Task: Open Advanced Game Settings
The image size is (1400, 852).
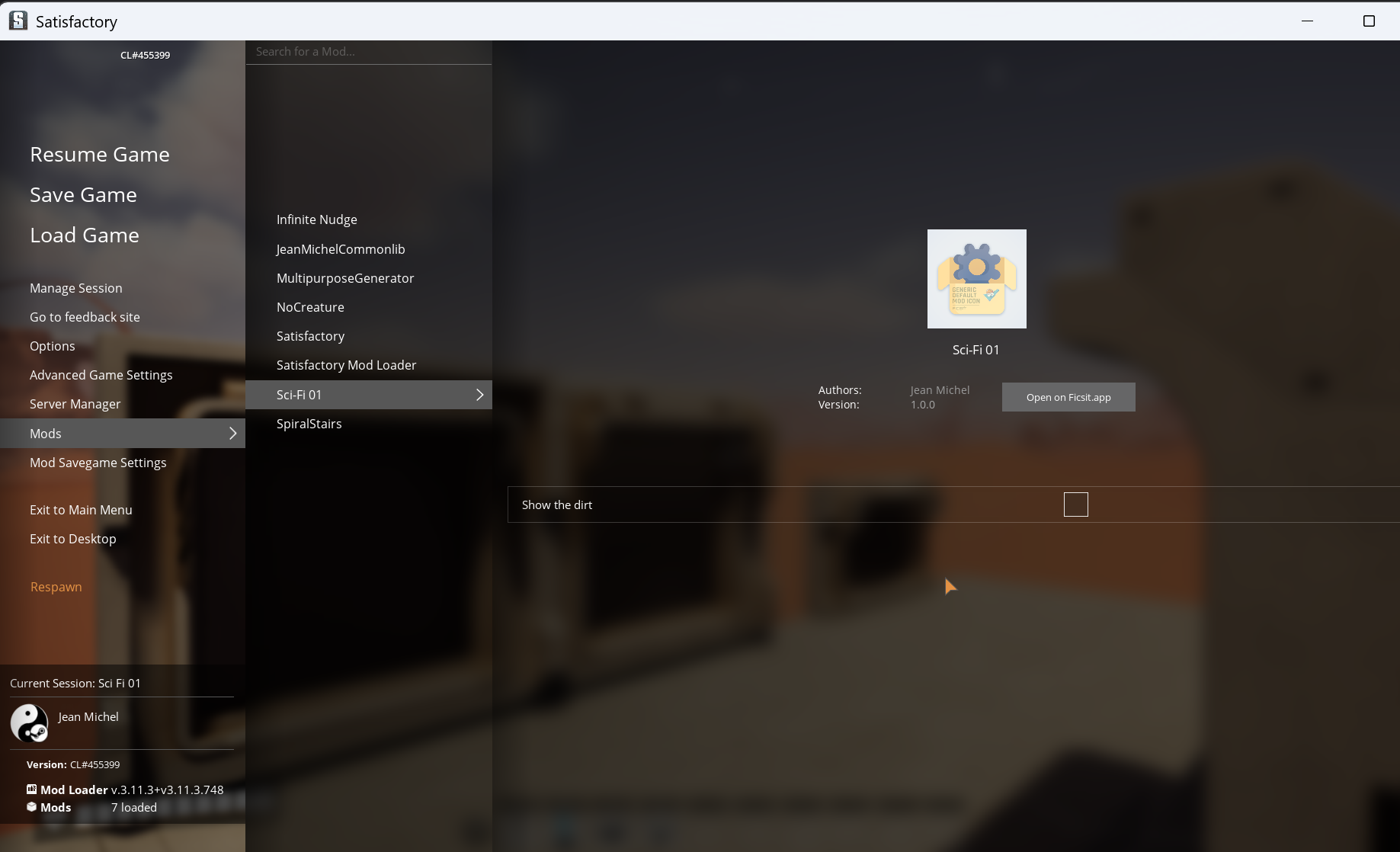Action: [x=101, y=375]
